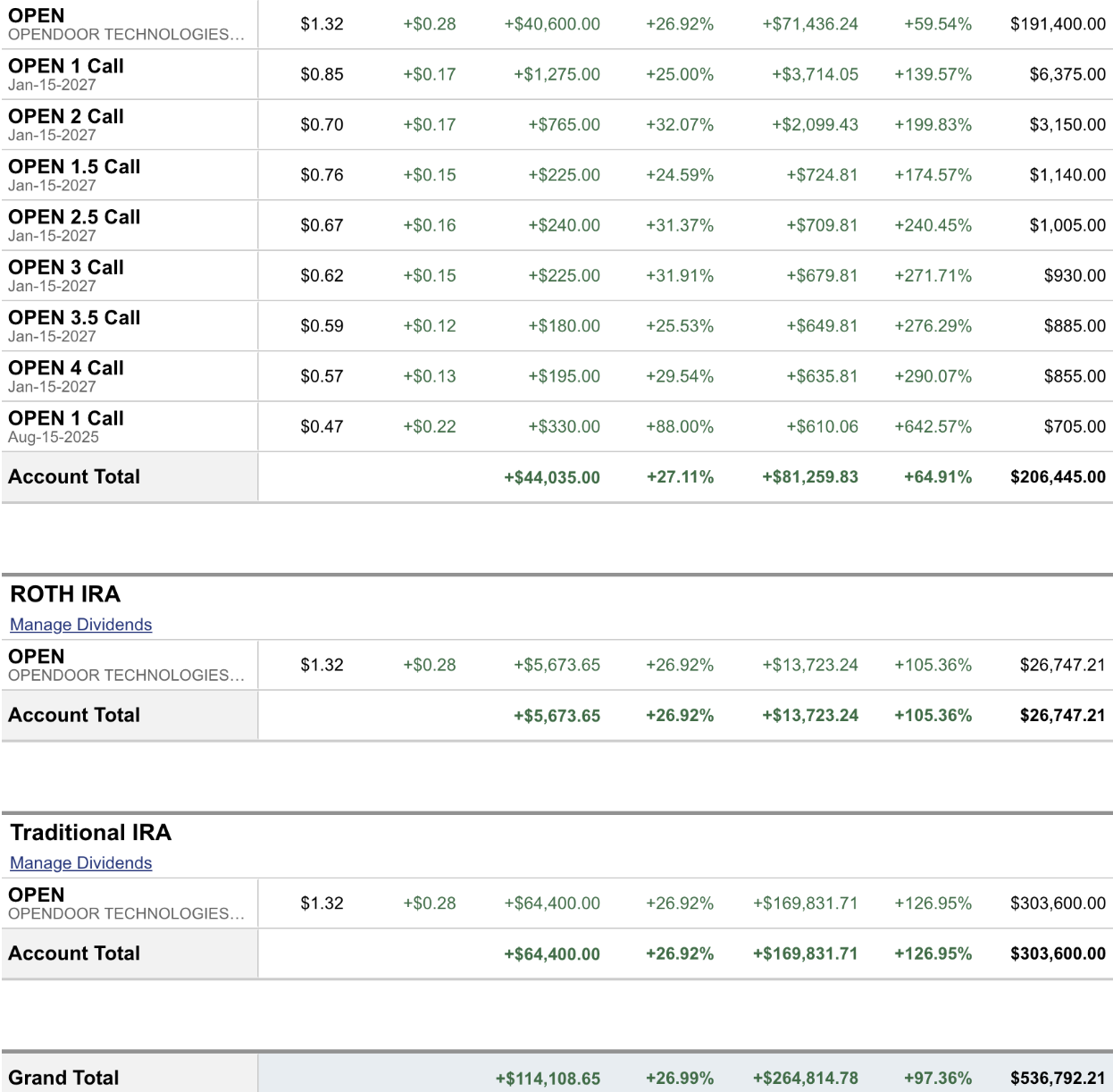This screenshot has width=1113, height=1092.
Task: Select OPEN 1 Call Aug-15-2025 position
Action: pos(66,426)
